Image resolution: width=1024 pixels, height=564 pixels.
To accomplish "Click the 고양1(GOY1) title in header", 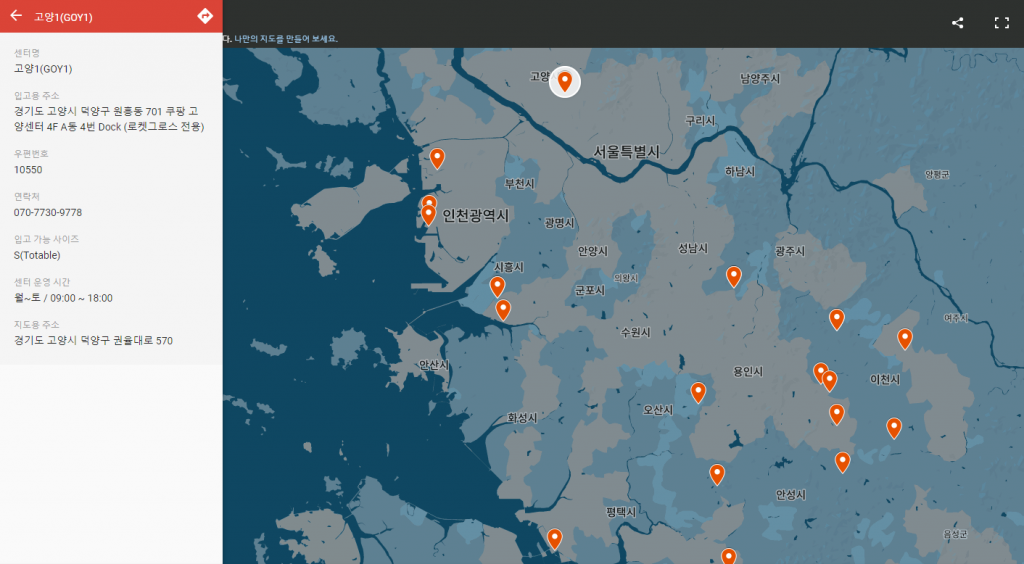I will pos(63,17).
